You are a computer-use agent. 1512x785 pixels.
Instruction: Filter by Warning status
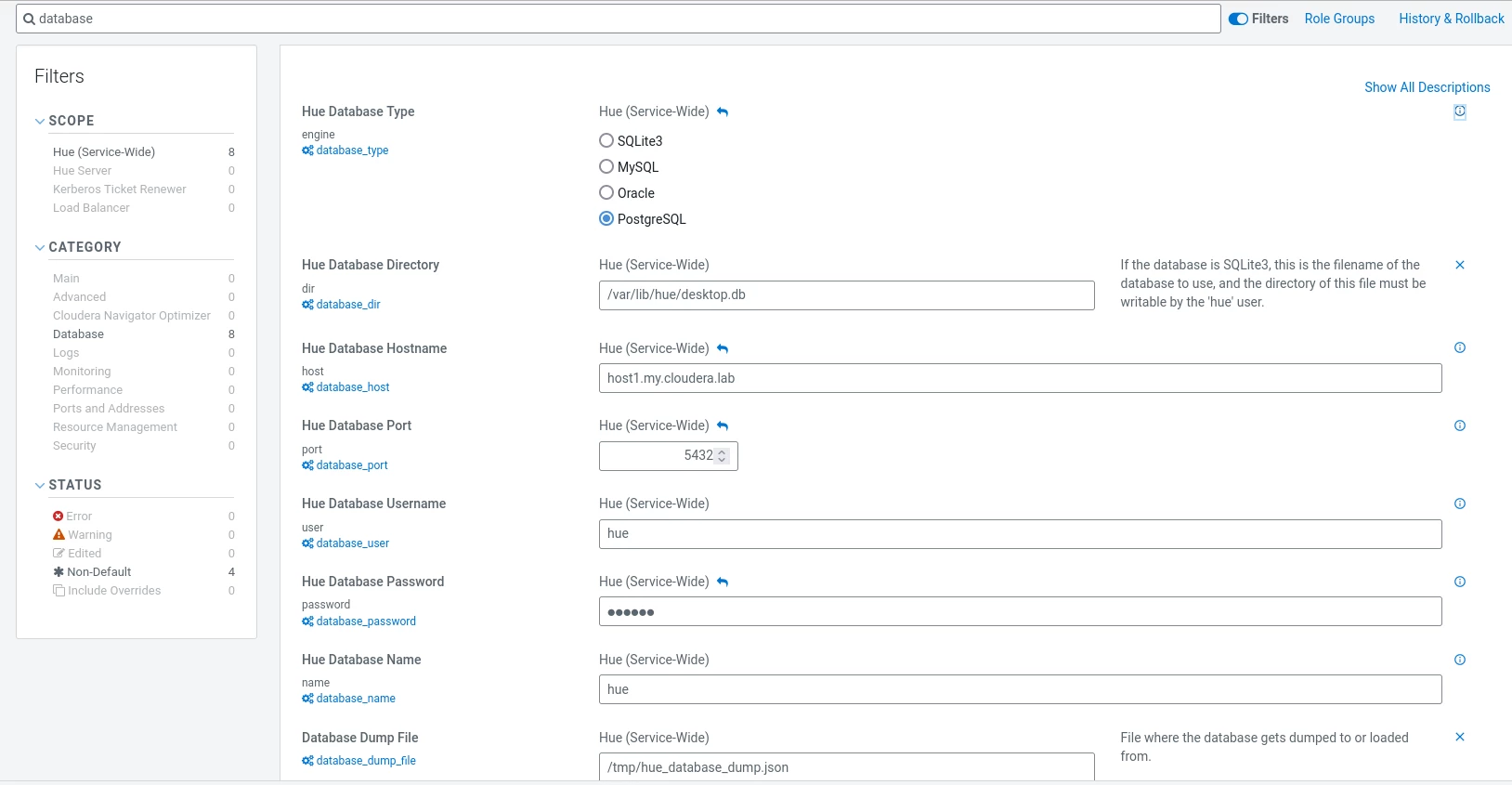click(89, 534)
